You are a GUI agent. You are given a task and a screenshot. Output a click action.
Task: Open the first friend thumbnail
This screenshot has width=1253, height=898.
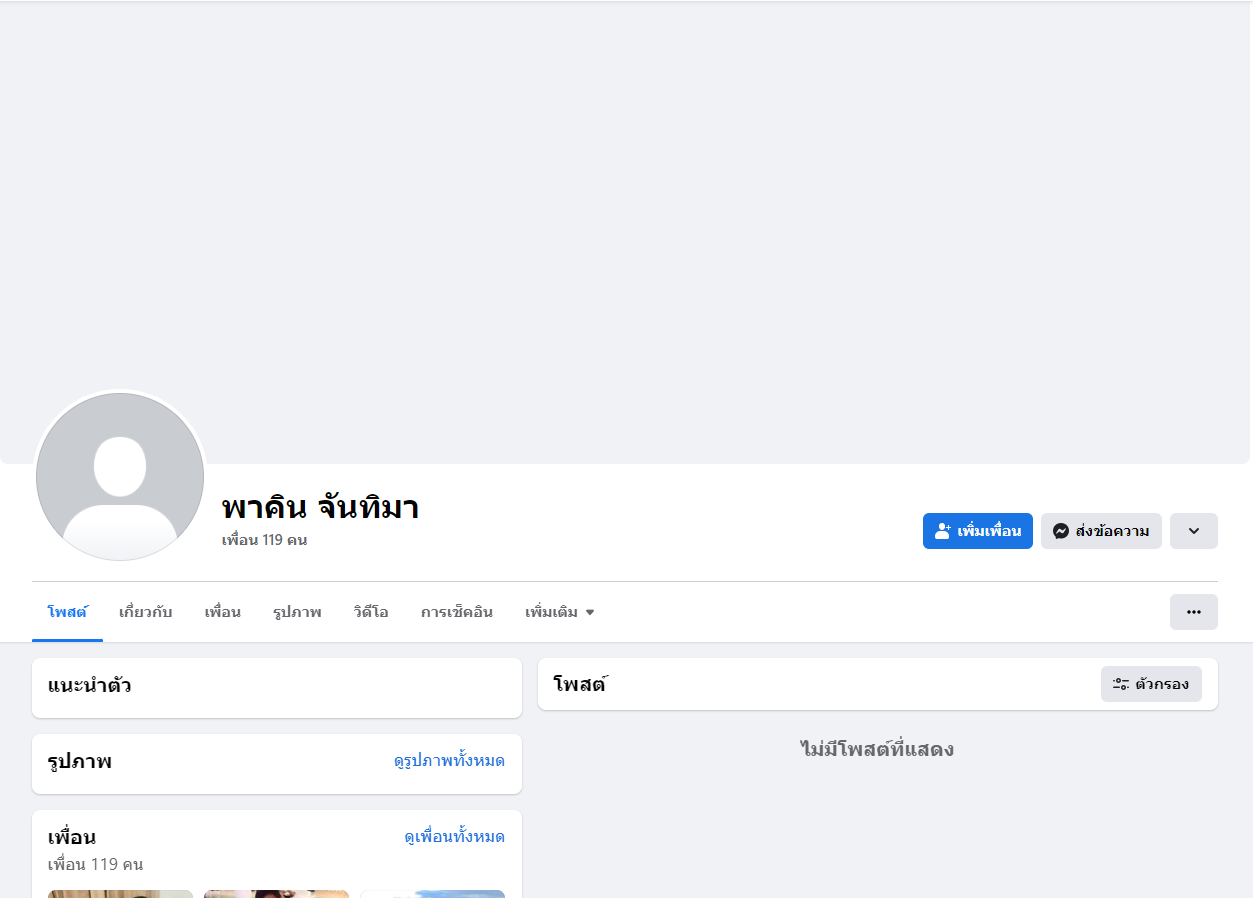click(120, 894)
